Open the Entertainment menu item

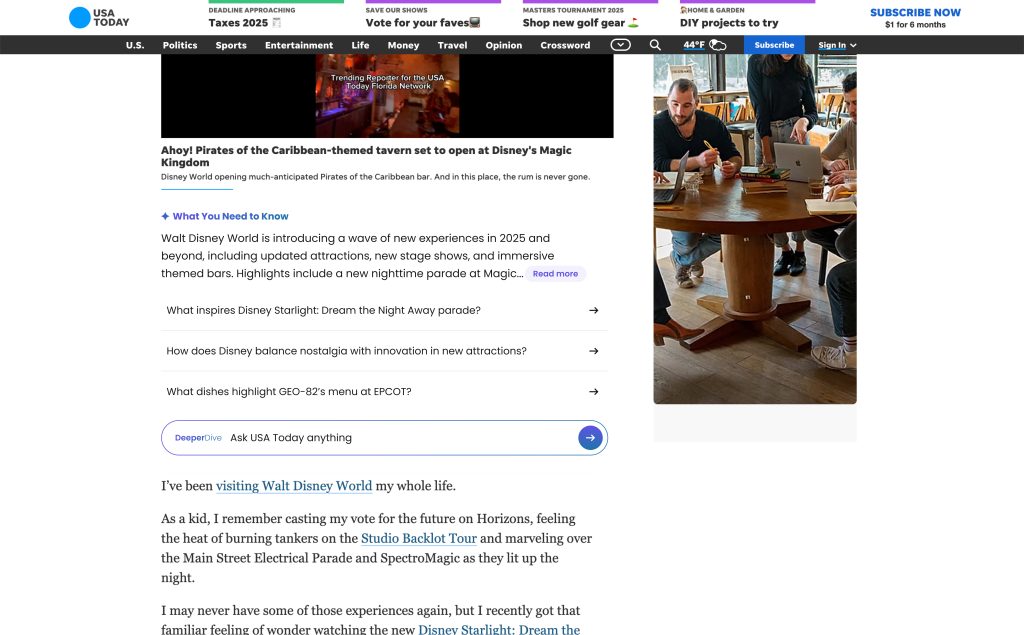[299, 45]
